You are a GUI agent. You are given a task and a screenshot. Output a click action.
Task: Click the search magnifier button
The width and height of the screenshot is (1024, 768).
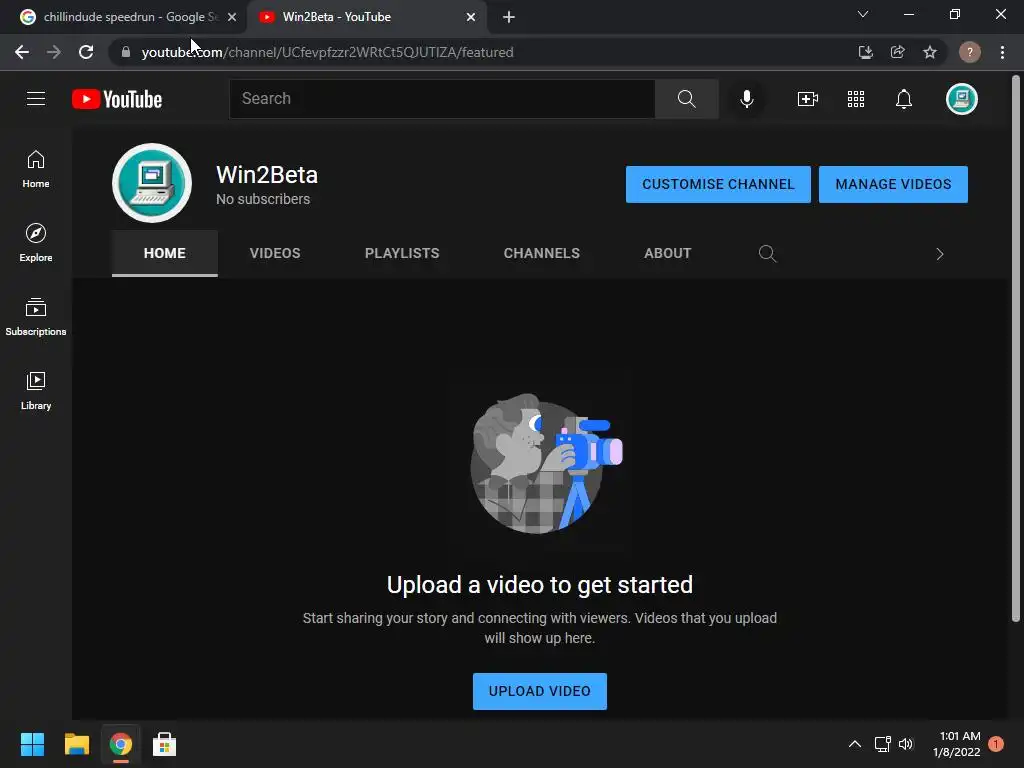[x=686, y=99]
